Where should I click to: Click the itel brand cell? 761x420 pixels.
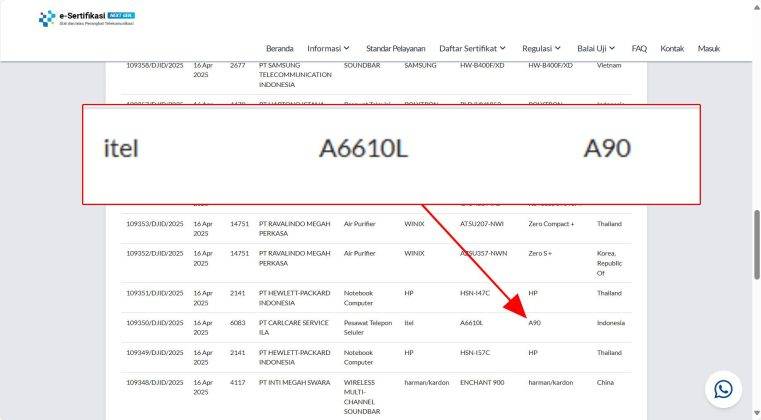tap(409, 323)
